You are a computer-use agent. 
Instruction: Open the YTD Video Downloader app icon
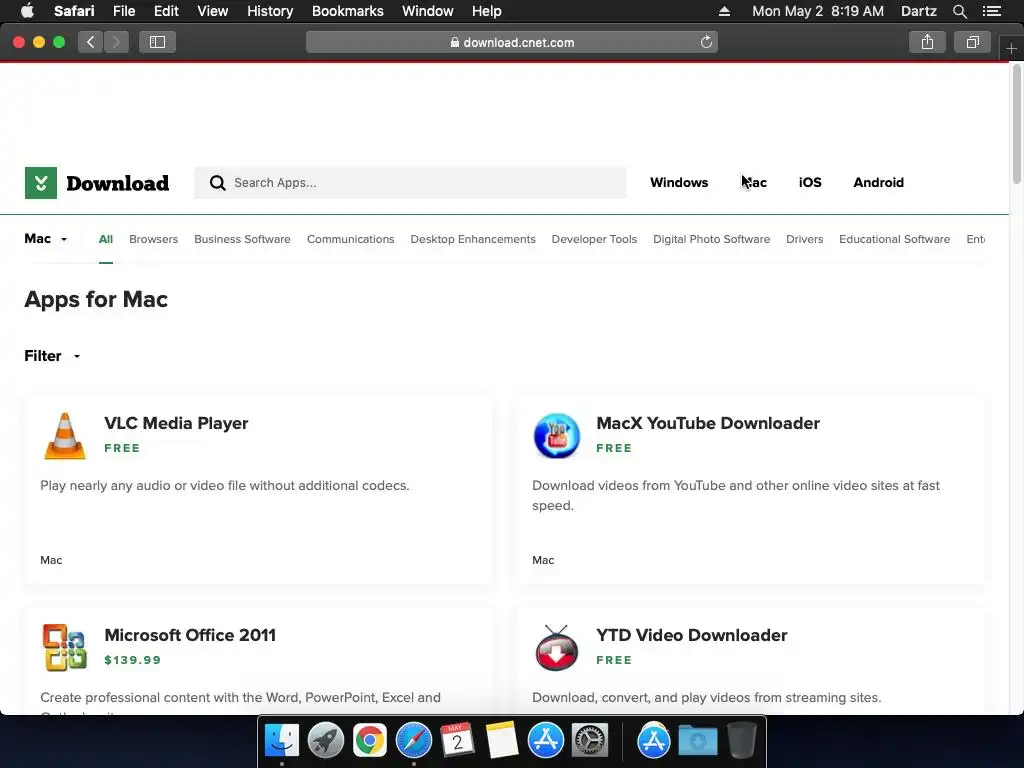[556, 647]
